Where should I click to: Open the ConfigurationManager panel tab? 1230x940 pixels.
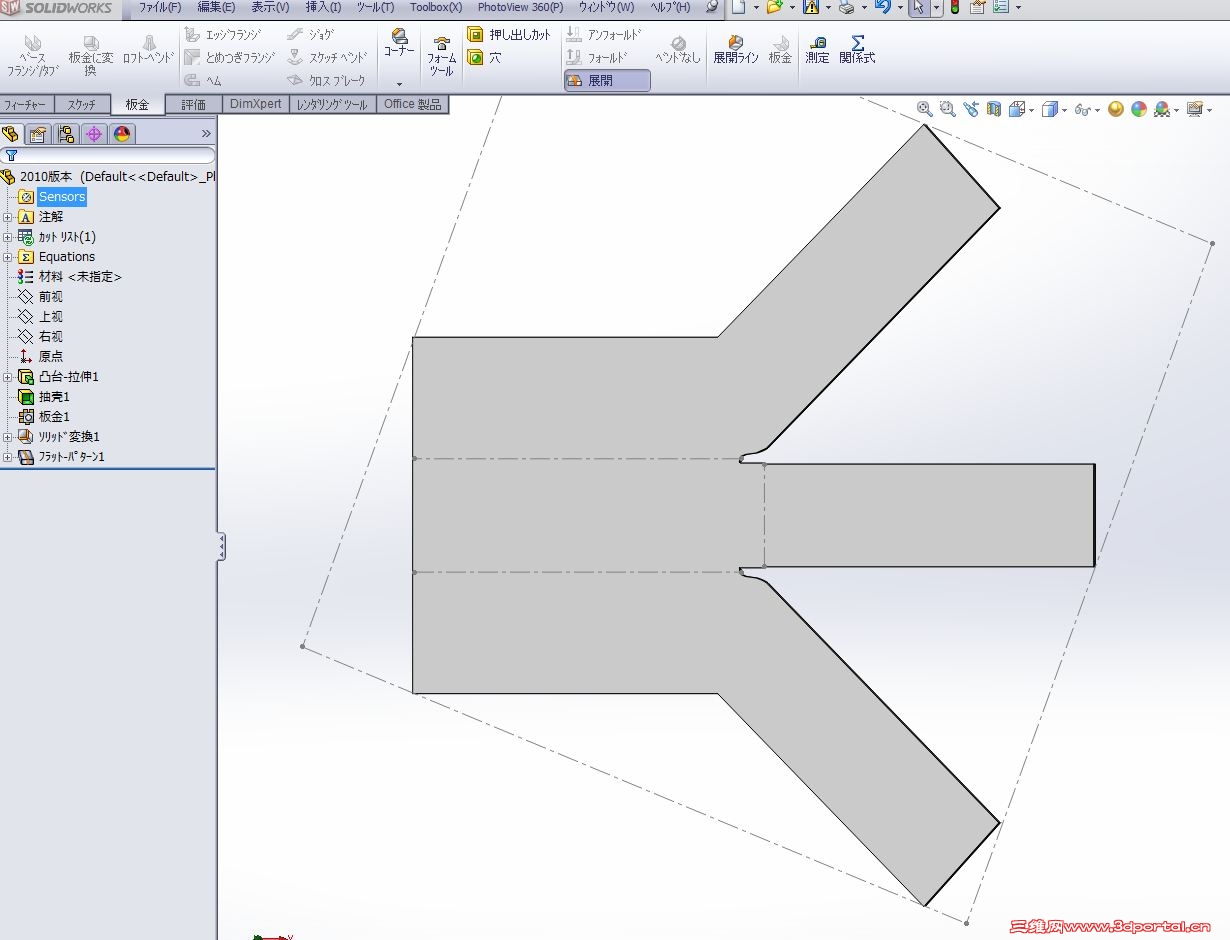66,134
